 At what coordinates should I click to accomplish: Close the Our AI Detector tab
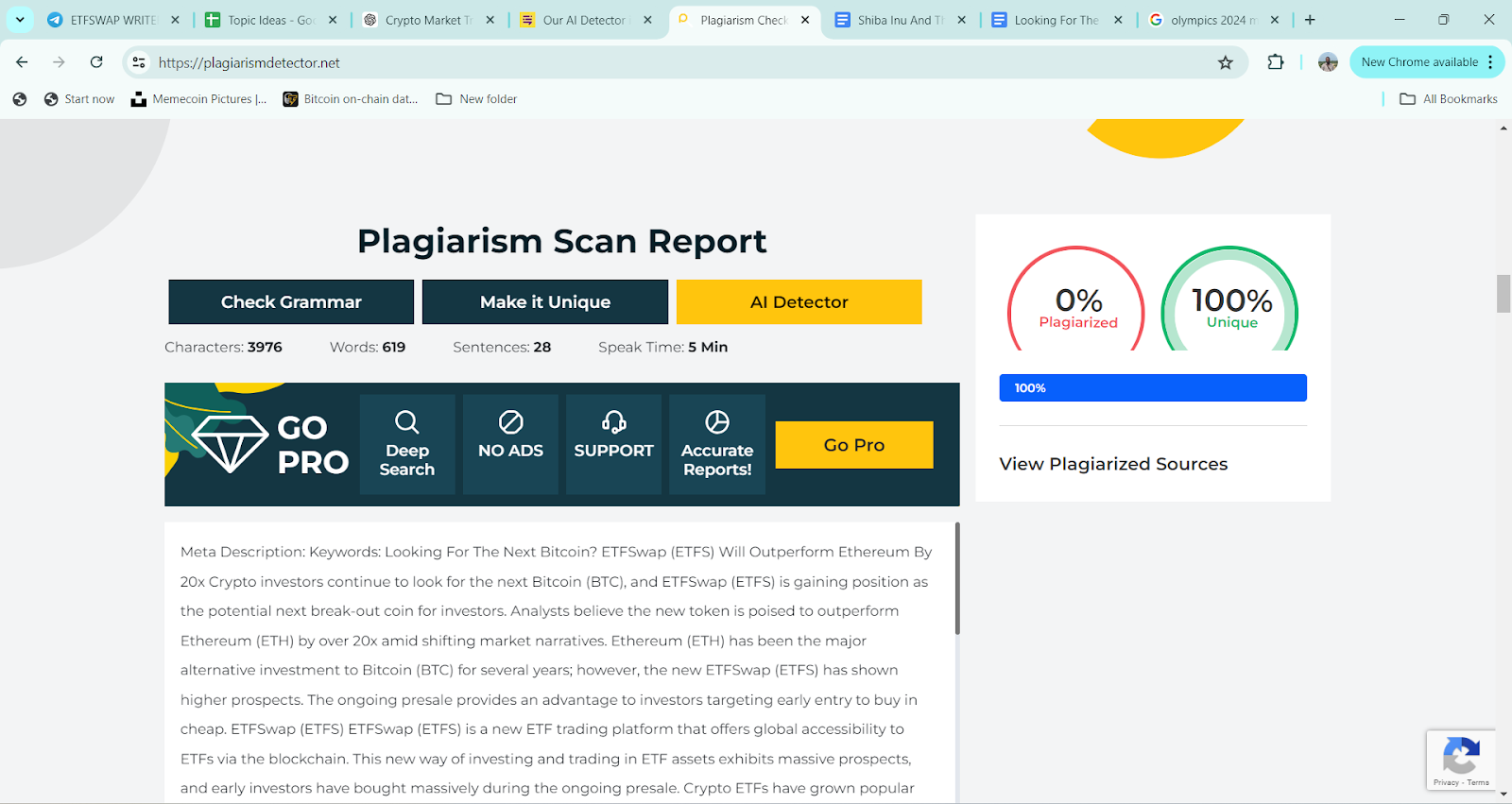click(x=647, y=20)
